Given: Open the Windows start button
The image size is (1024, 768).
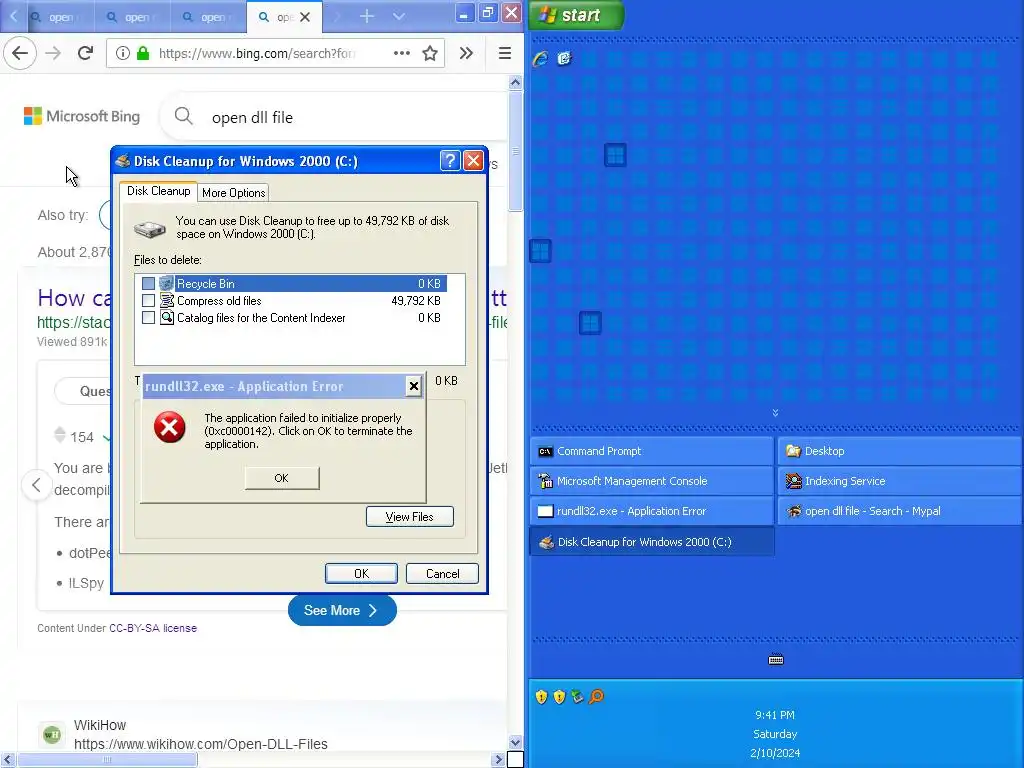Looking at the screenshot, I should pyautogui.click(x=576, y=15).
